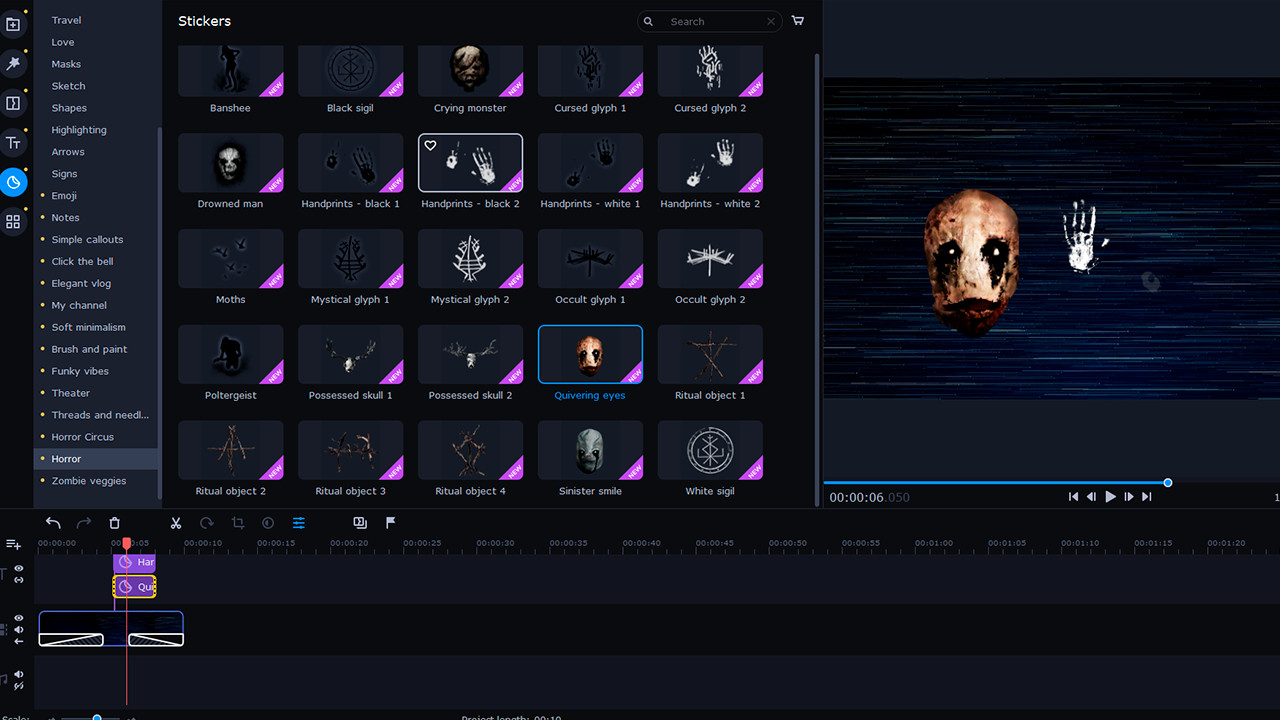The image size is (1280, 720).
Task: Switch to the Horror sticker category
Action: pyautogui.click(x=66, y=458)
